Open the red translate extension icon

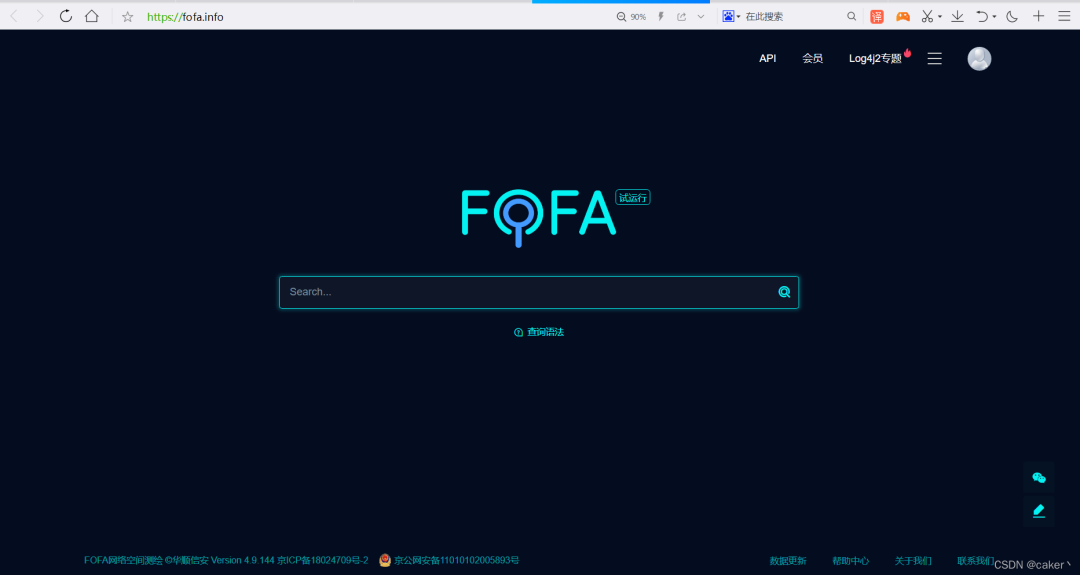(x=877, y=17)
